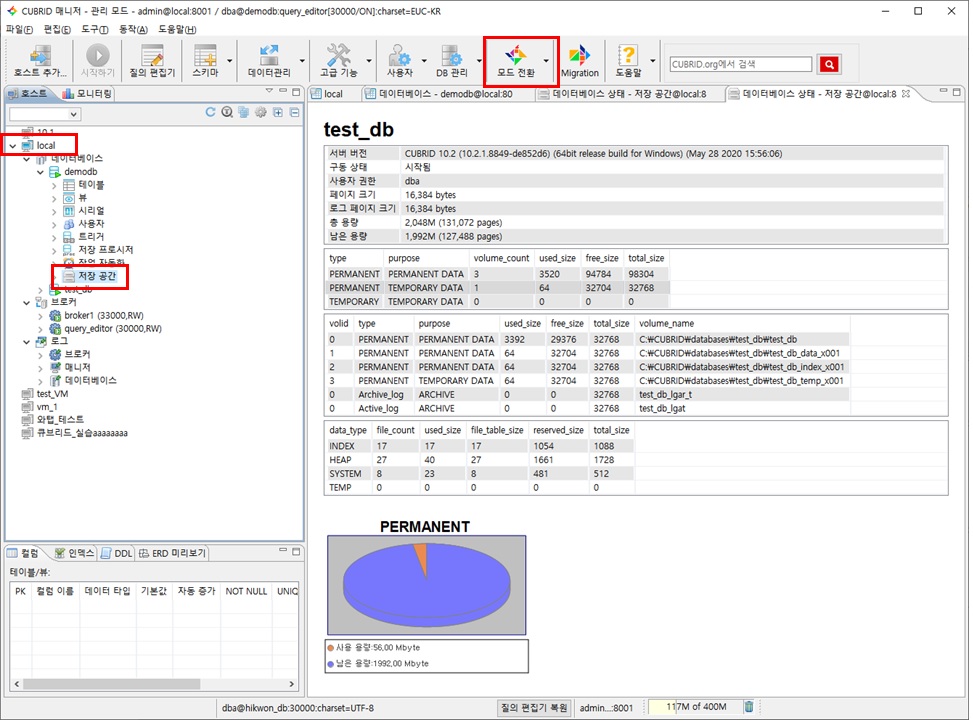The width and height of the screenshot is (973, 725).
Task: Open the 편집(E) menu
Action: click(57, 29)
